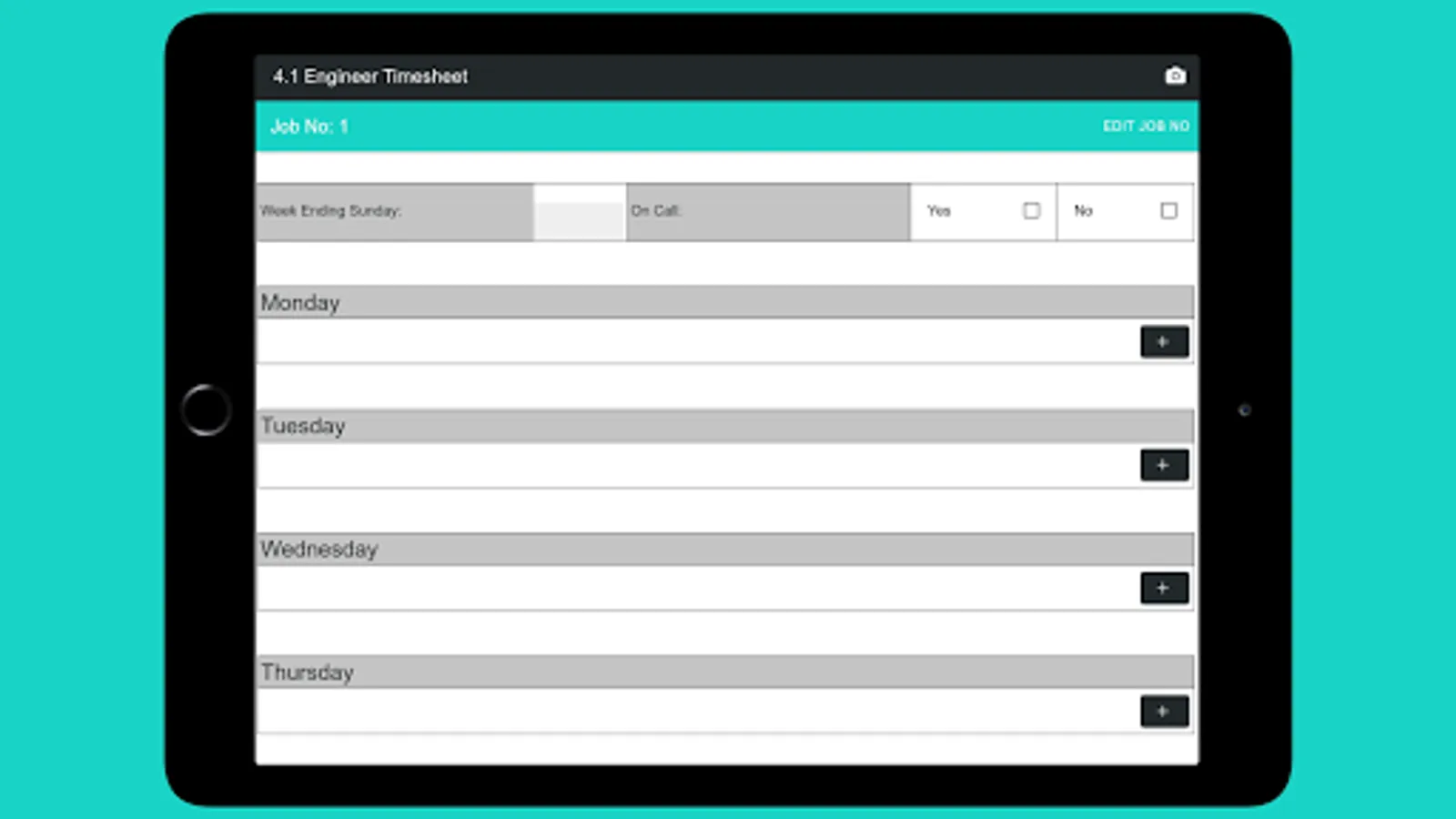Click the EDIT JOB NO link
The height and width of the screenshot is (819, 1456).
pos(1146,126)
